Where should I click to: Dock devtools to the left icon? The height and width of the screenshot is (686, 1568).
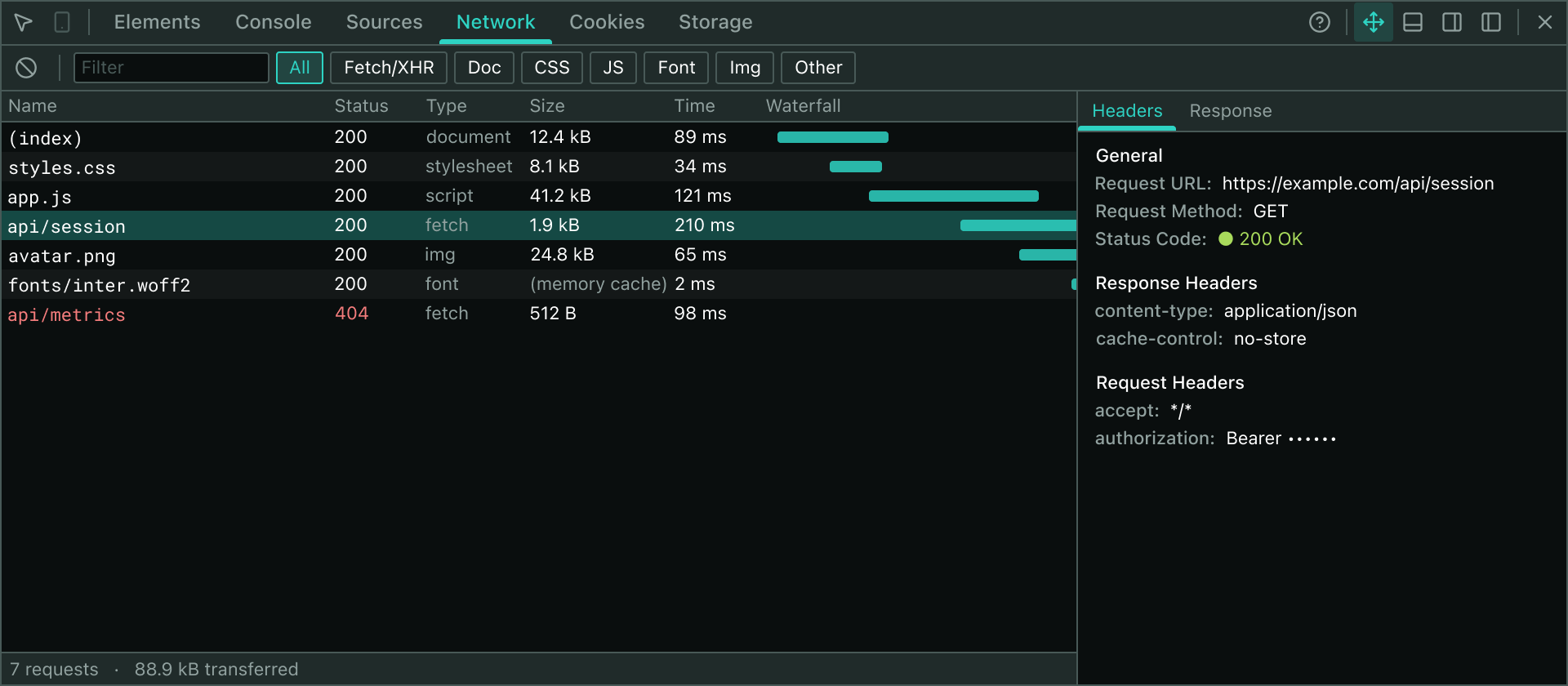[x=1491, y=22]
